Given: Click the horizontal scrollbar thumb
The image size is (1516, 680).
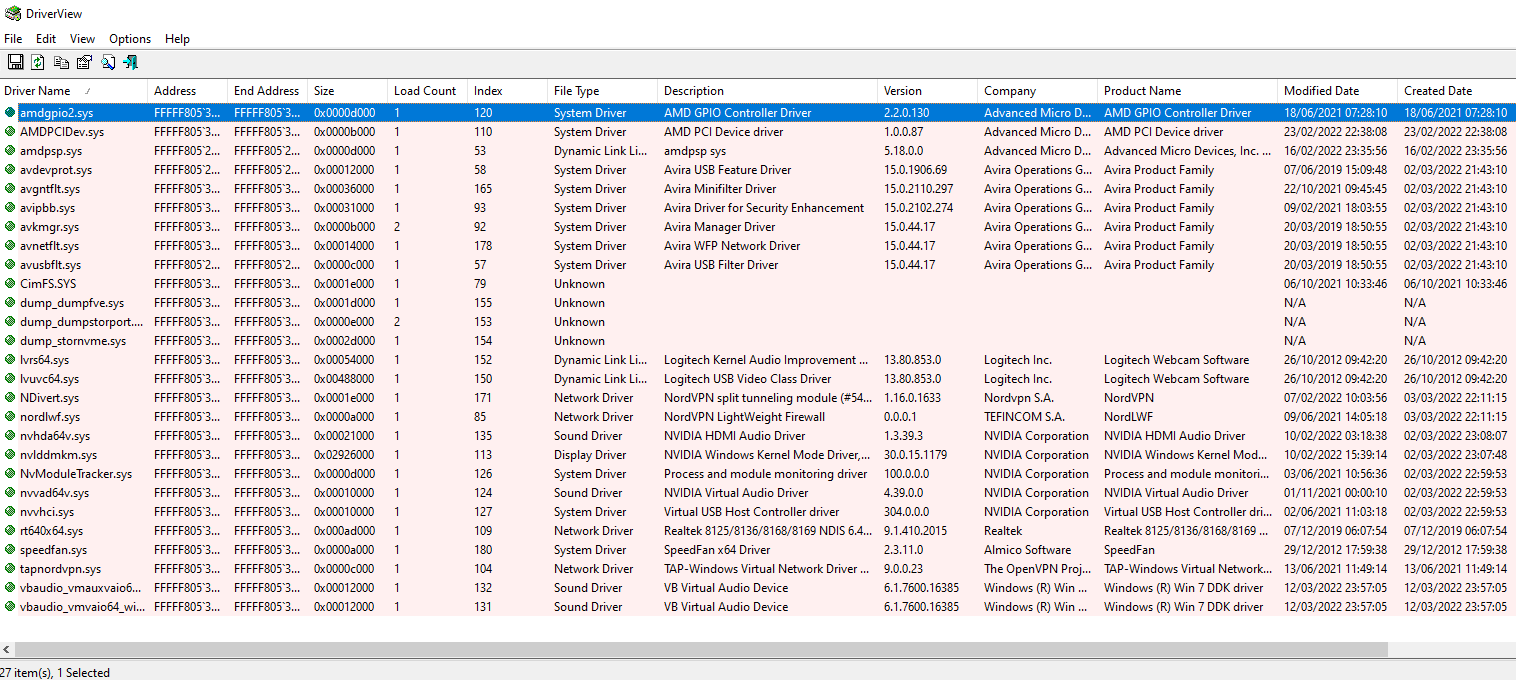Looking at the screenshot, I should 702,650.
